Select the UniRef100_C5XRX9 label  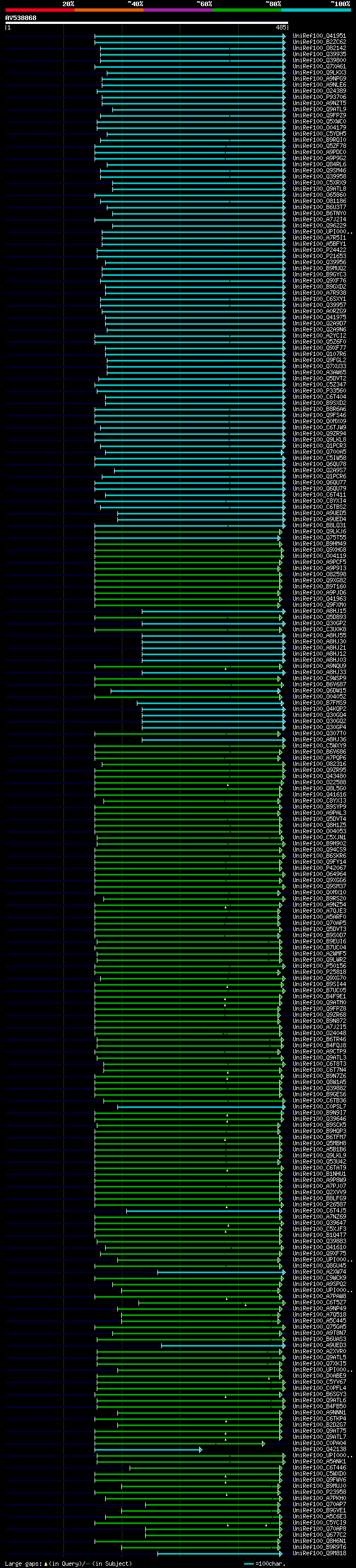[319, 182]
